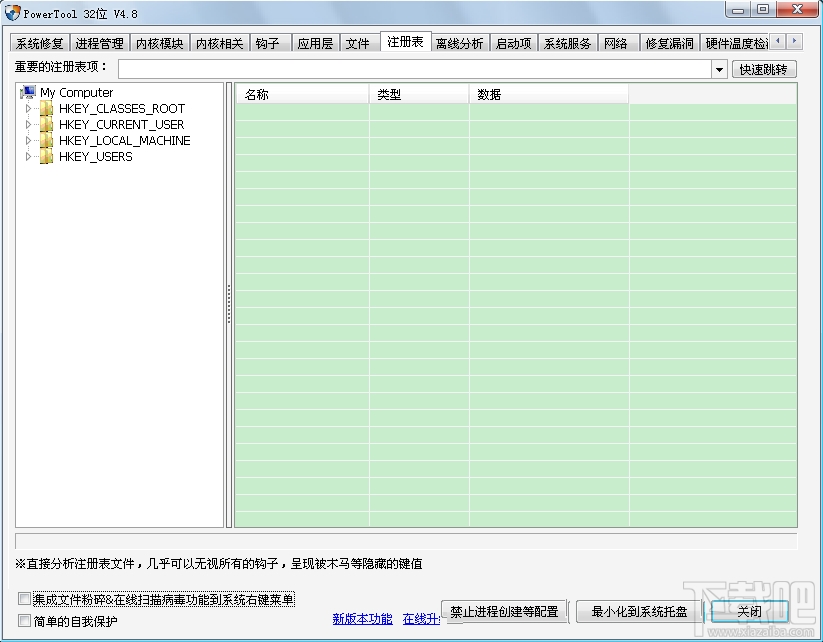
Task: Open the 启动项 tab
Action: (513, 43)
